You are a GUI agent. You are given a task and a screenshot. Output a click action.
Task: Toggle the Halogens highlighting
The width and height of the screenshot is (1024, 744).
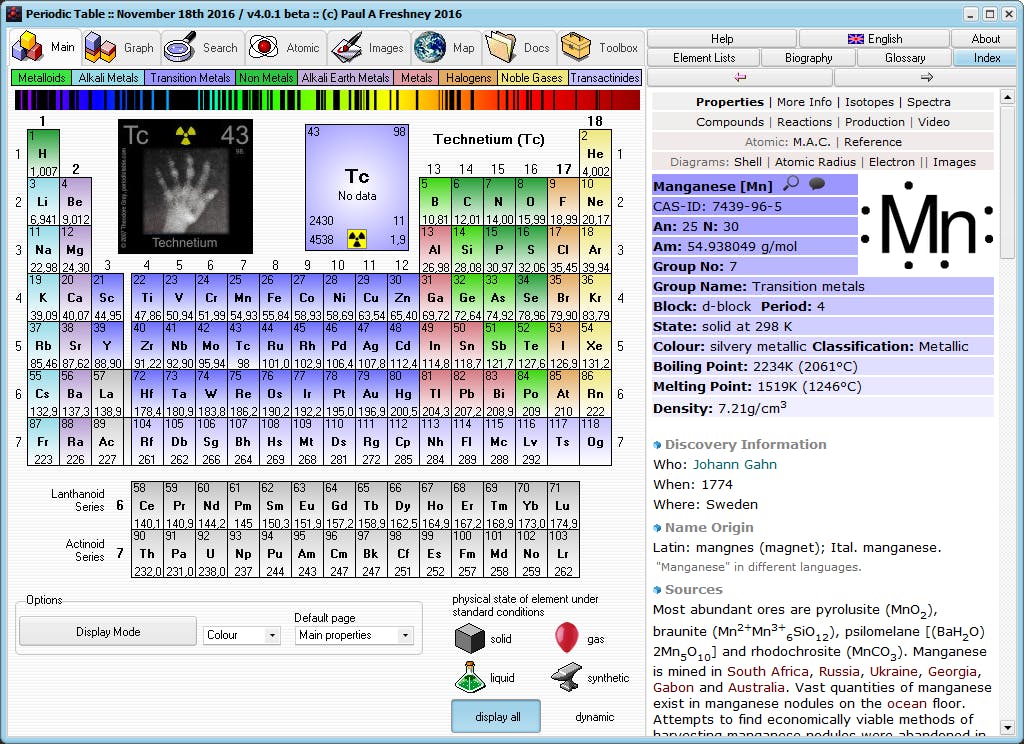pyautogui.click(x=467, y=77)
